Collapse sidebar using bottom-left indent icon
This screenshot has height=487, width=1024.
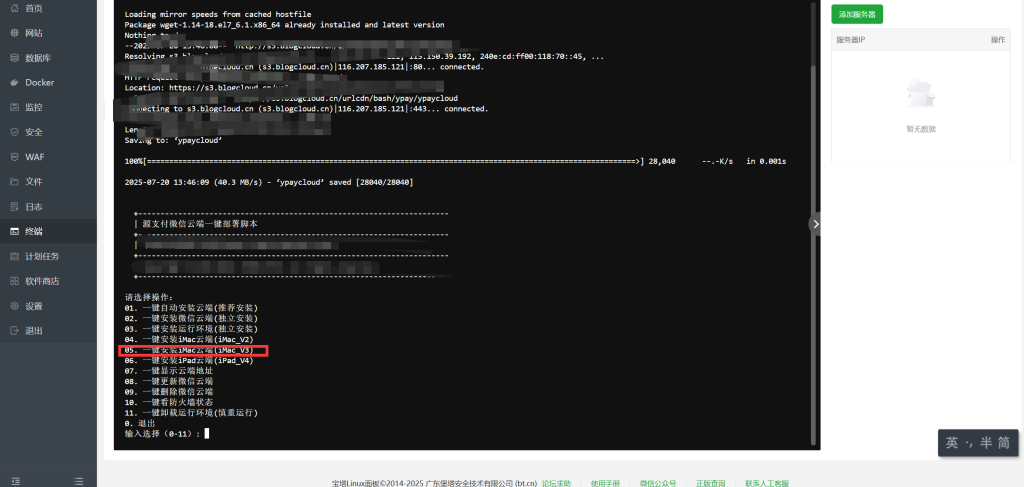point(16,481)
